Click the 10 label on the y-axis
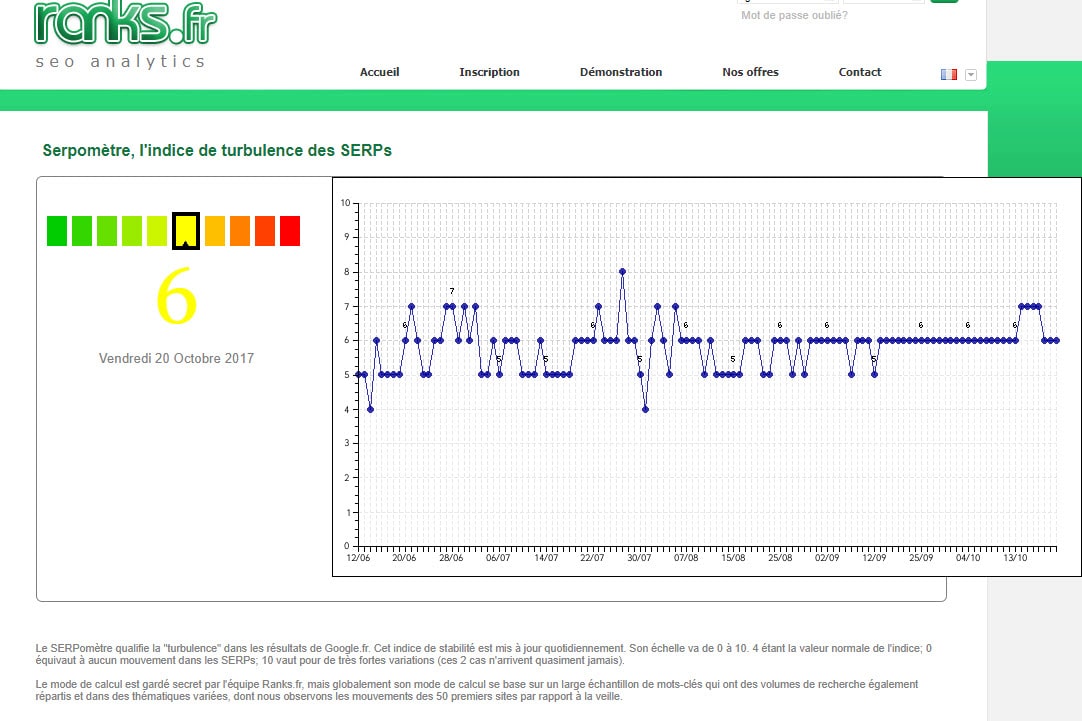Image resolution: width=1082 pixels, height=721 pixels. tap(345, 203)
